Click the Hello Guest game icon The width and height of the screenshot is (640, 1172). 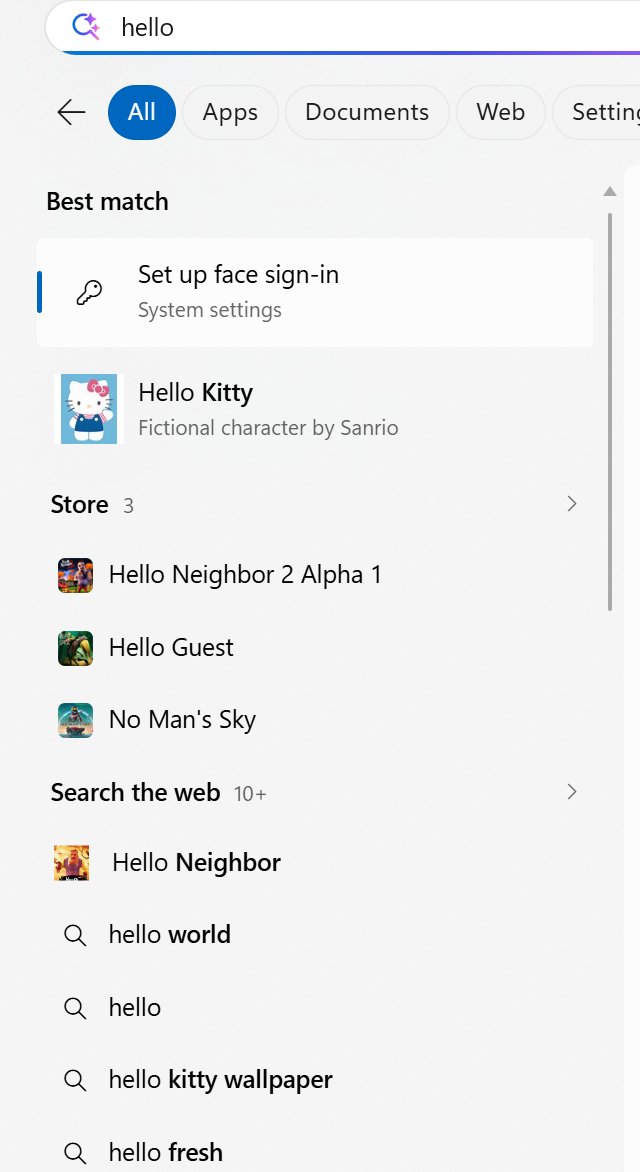click(x=76, y=648)
